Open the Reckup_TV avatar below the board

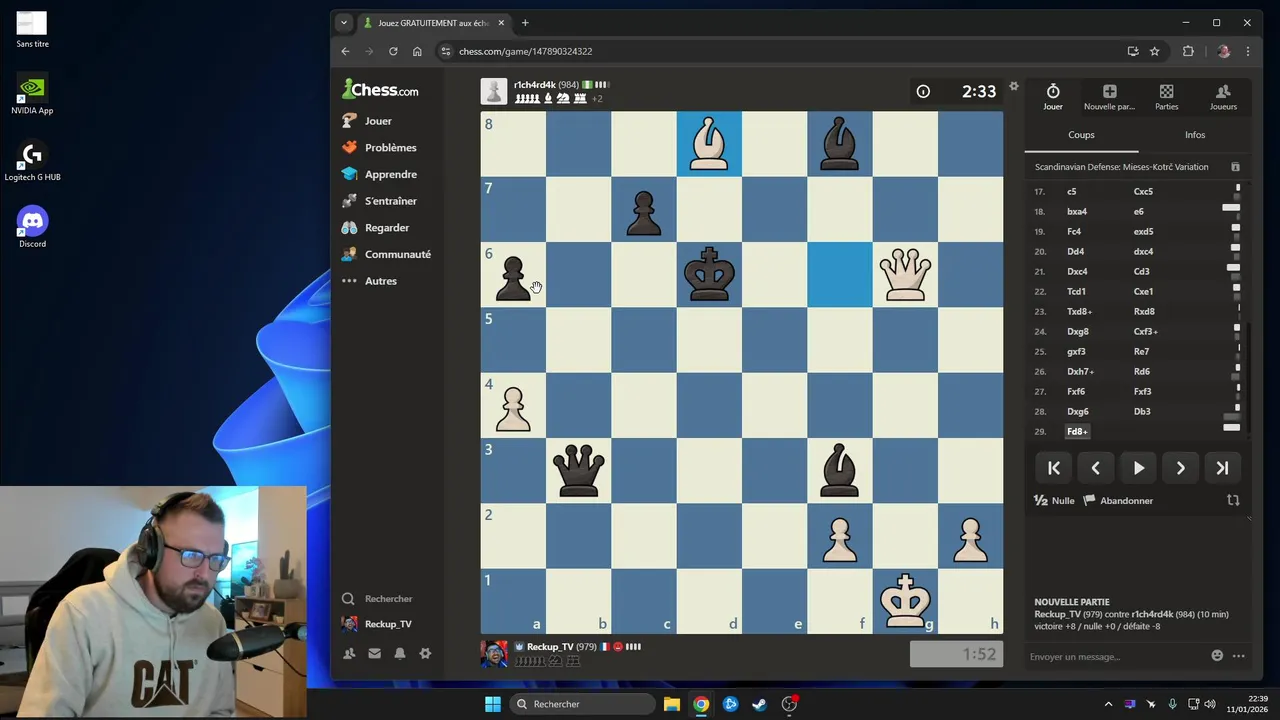[x=494, y=654]
